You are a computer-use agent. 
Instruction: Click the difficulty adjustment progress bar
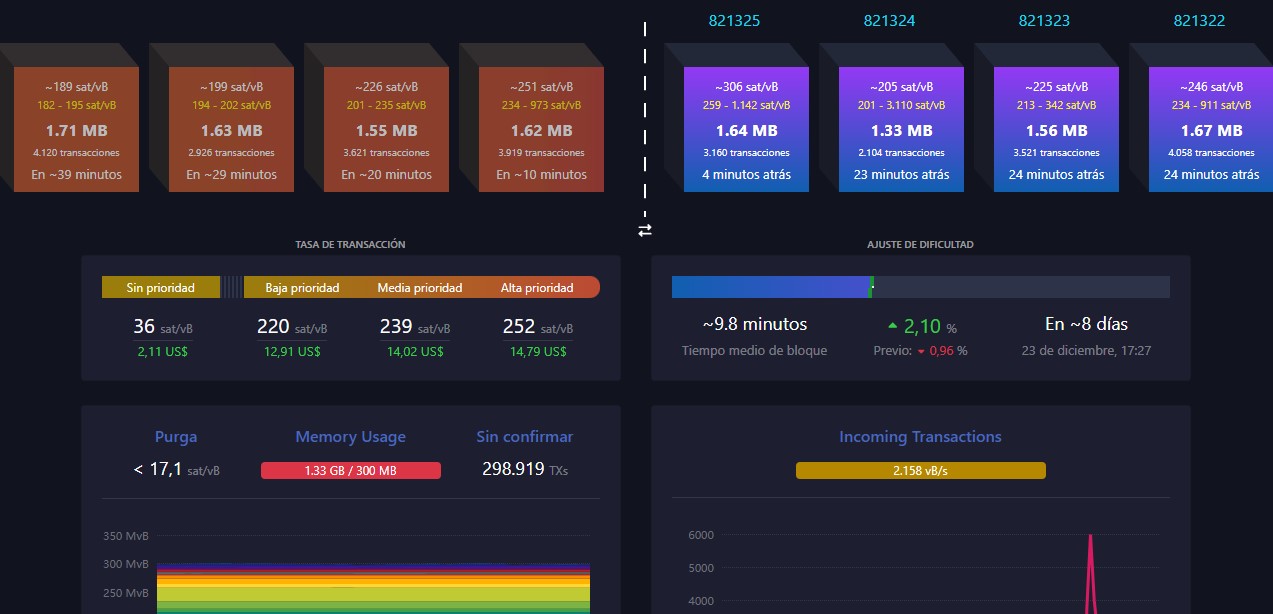pos(921,287)
